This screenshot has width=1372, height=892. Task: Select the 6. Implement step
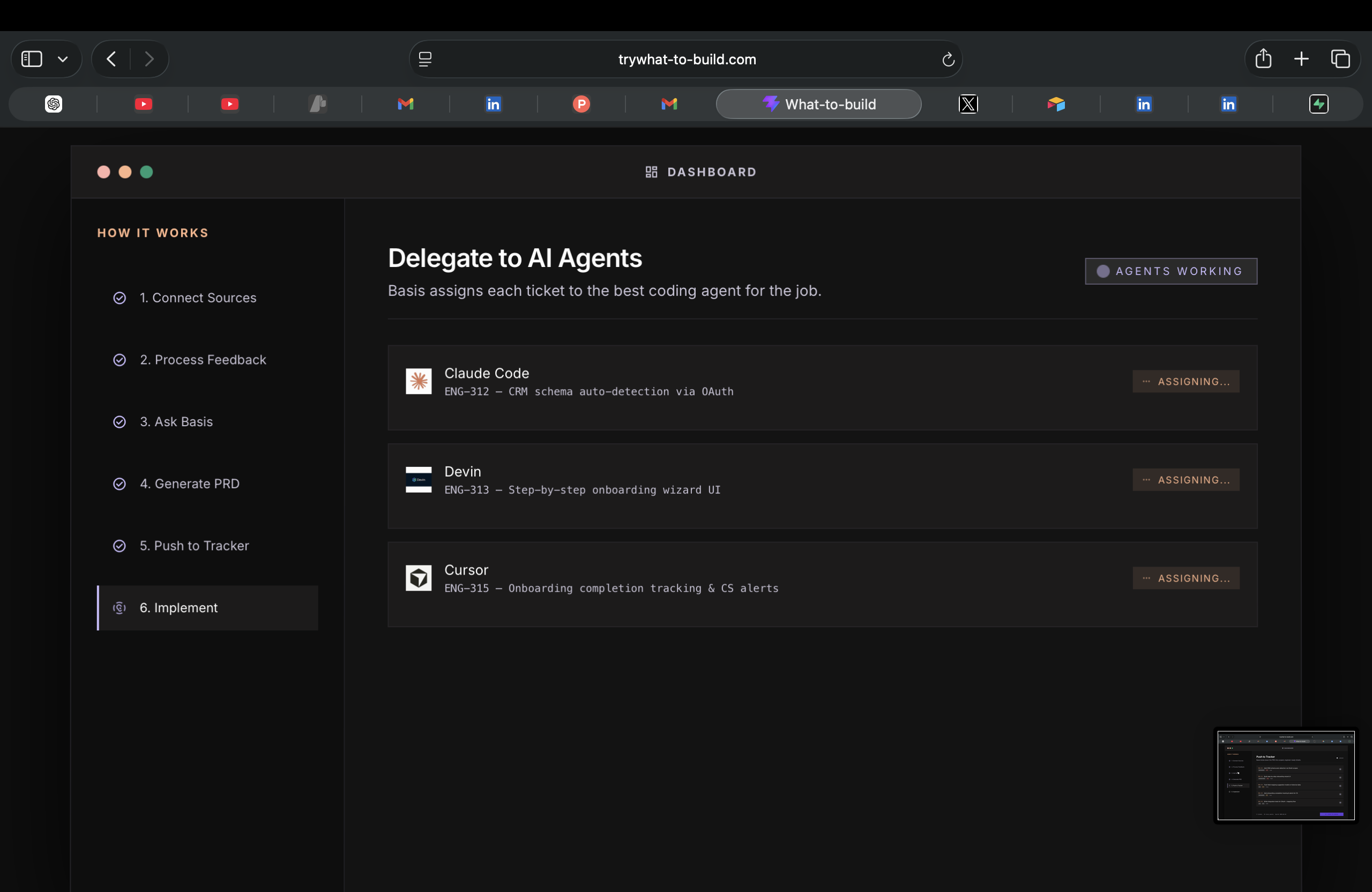click(178, 608)
